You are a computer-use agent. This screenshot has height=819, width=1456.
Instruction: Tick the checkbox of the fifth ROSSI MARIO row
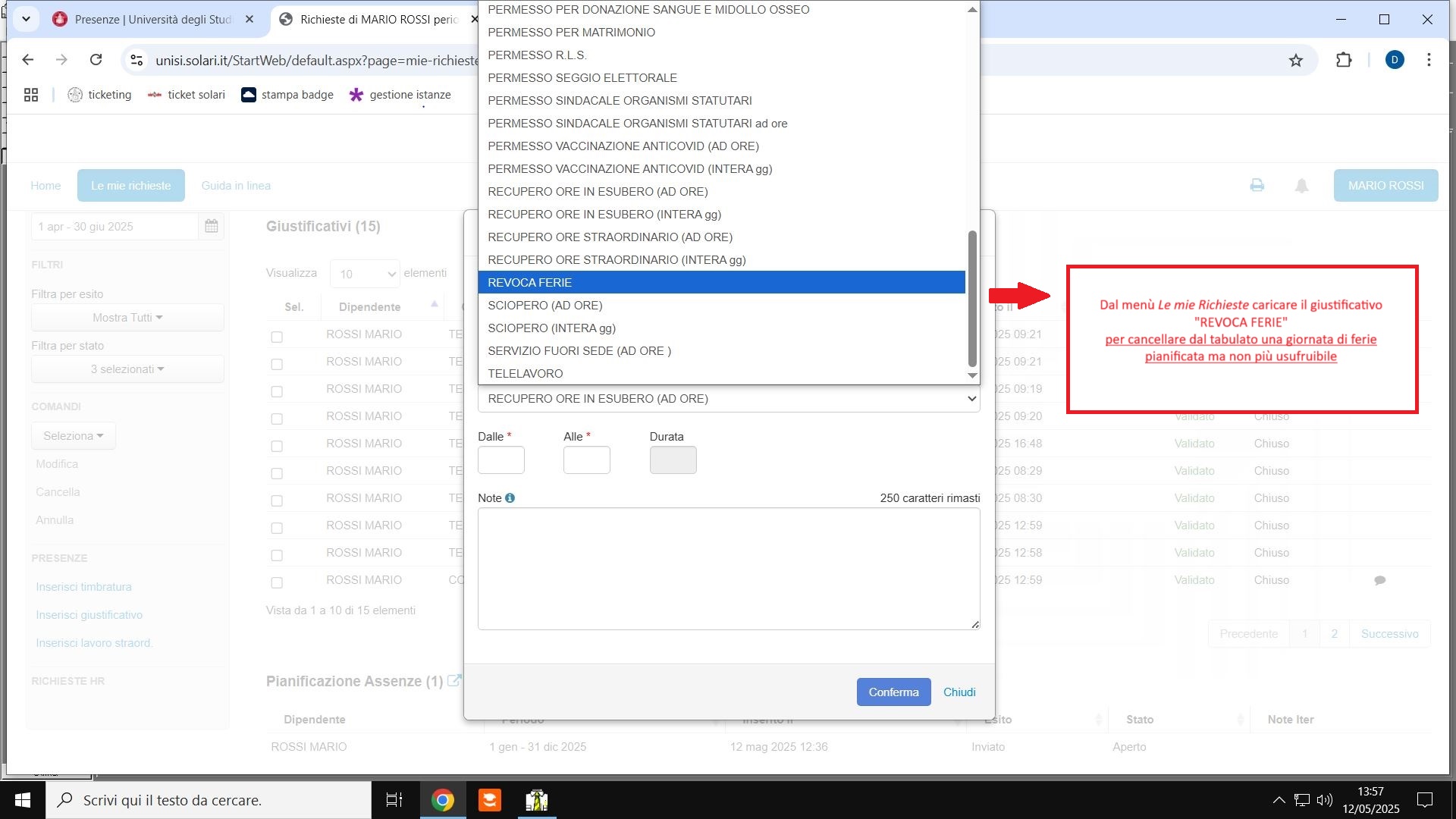pos(277,446)
